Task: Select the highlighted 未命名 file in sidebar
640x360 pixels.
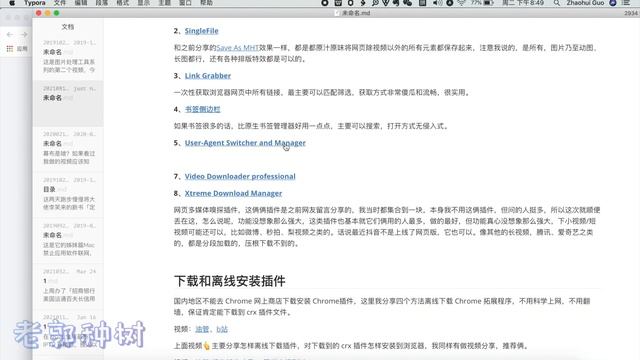Action: 68,103
